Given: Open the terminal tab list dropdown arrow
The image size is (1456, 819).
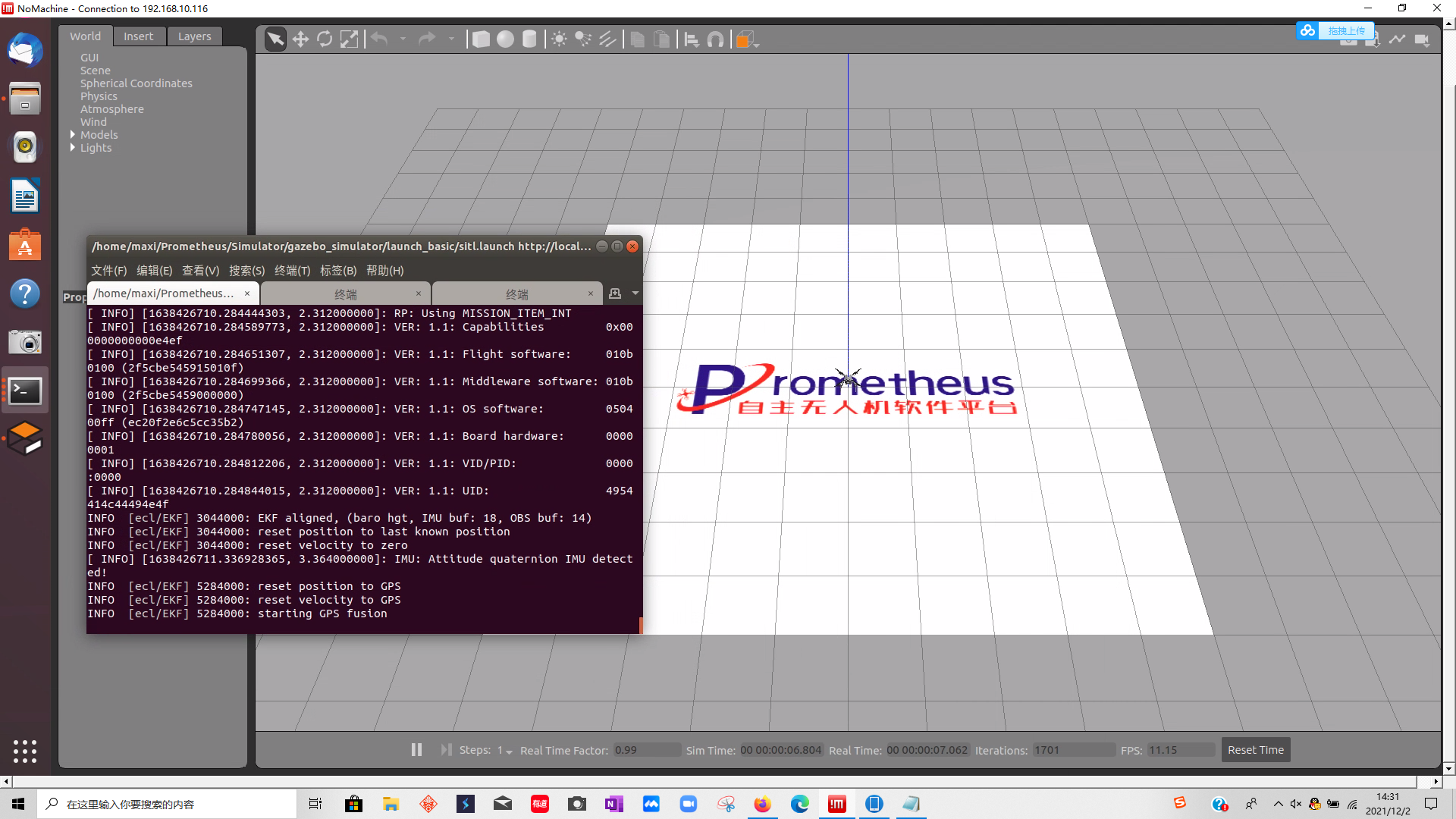Looking at the screenshot, I should point(635,293).
